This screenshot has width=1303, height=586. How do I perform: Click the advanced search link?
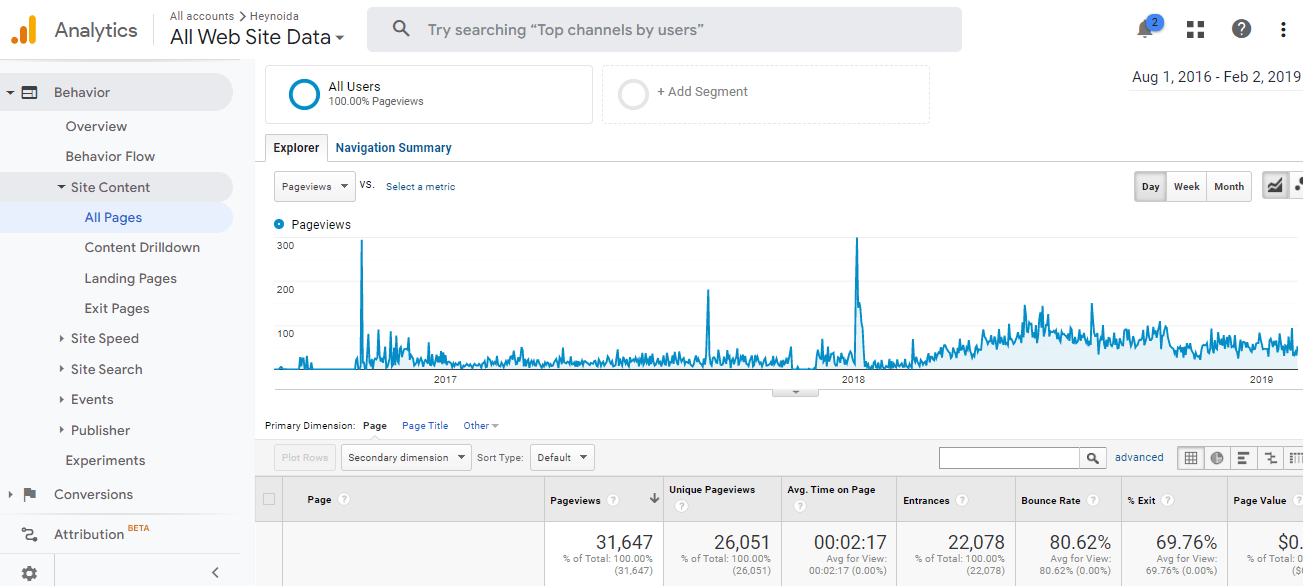click(x=1139, y=457)
